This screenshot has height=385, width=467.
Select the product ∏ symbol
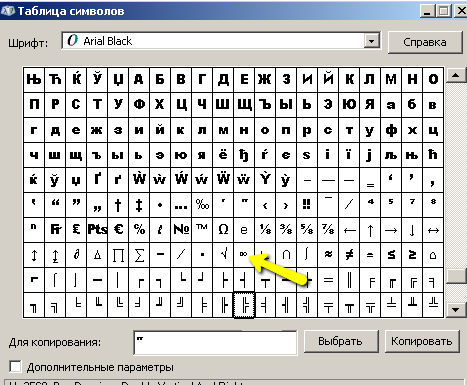coord(118,255)
